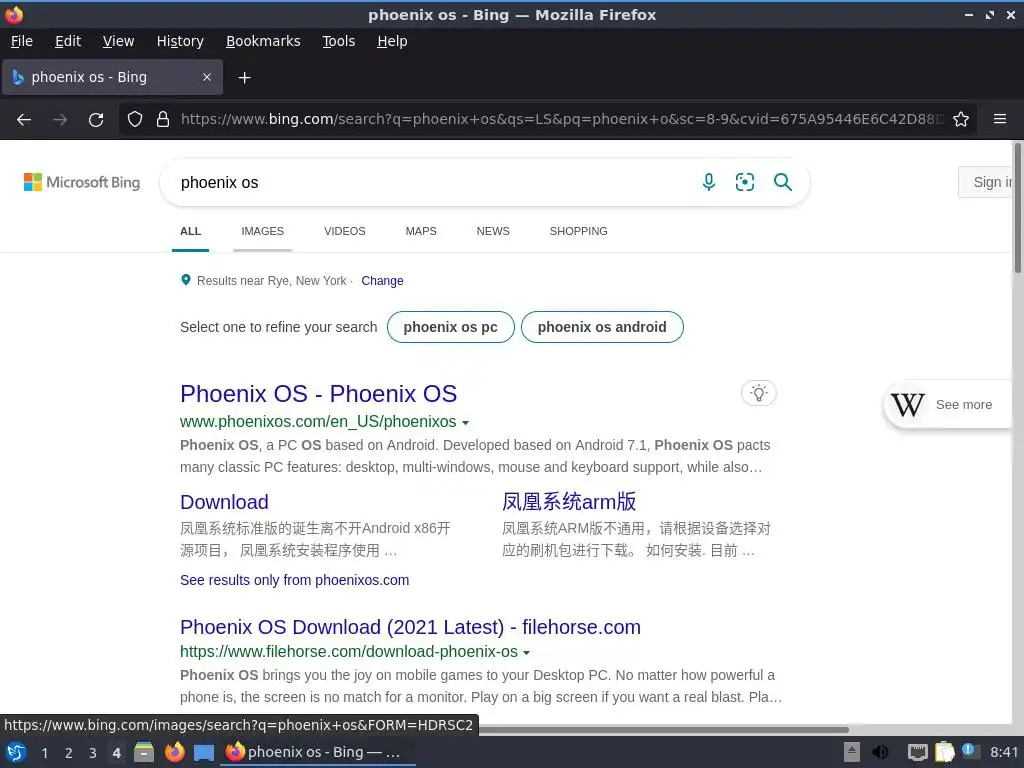
Task: Close the 'phoenix os - Bing' tab
Action: click(207, 77)
